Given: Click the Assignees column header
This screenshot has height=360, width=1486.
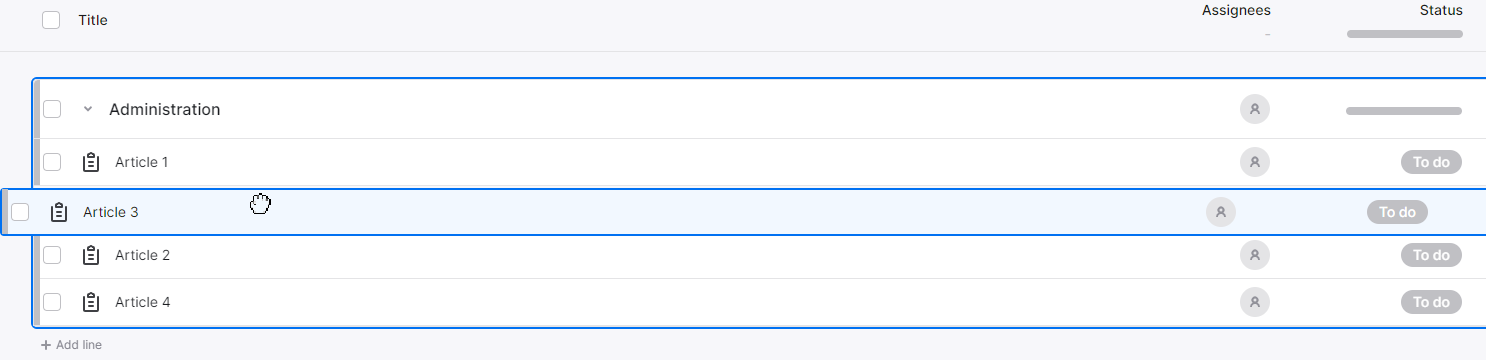Looking at the screenshot, I should click(1236, 10).
